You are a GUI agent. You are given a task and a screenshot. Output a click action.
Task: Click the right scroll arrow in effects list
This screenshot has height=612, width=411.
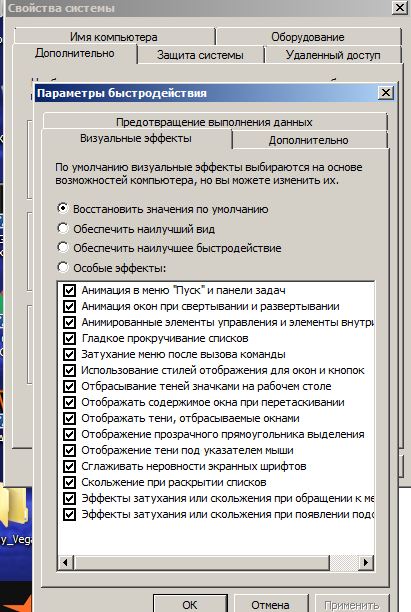(x=365, y=562)
